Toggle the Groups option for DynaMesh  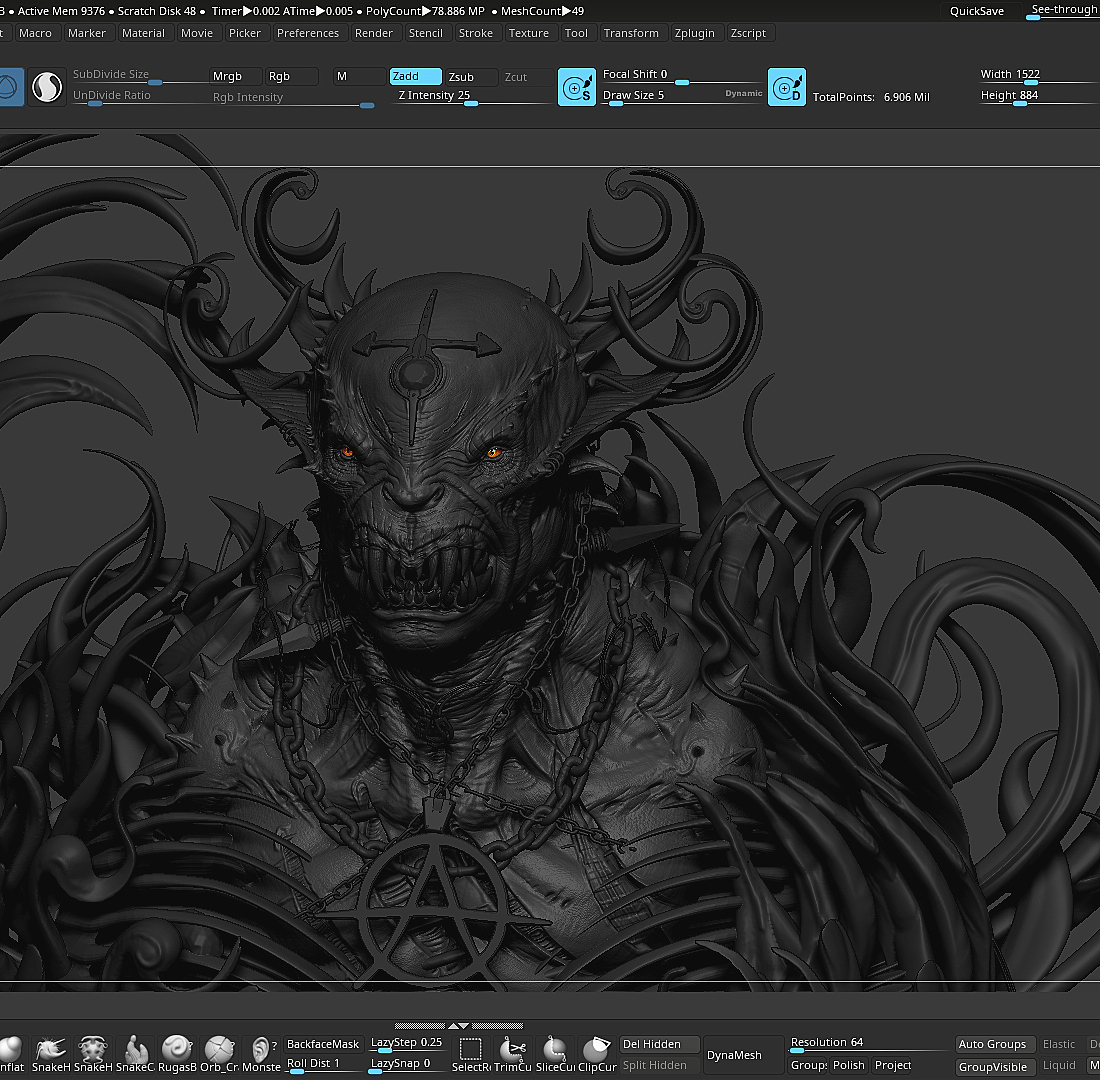[x=808, y=1065]
